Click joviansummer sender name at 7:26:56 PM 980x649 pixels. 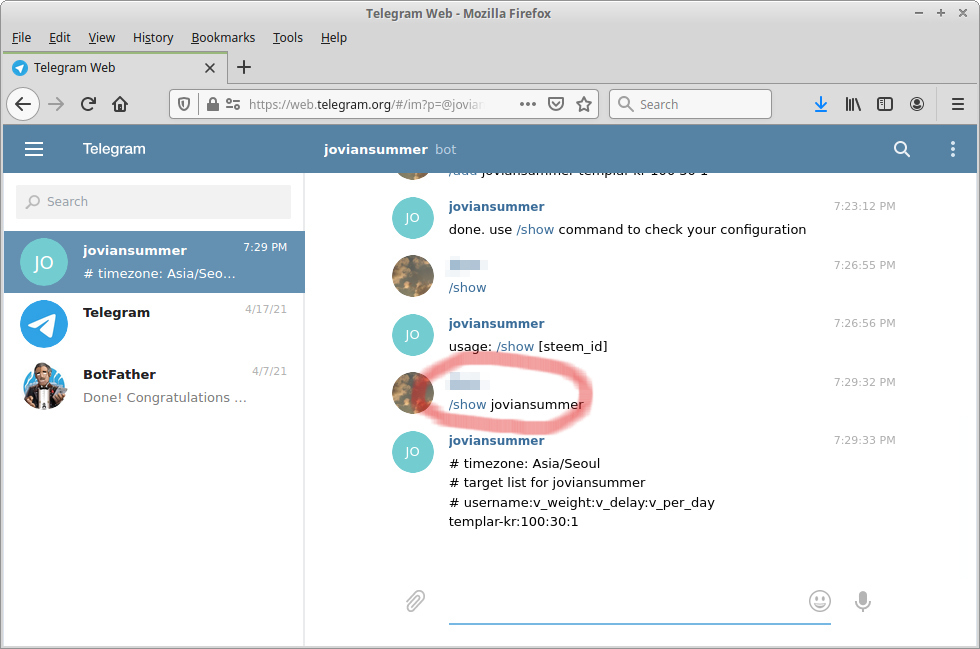(496, 323)
